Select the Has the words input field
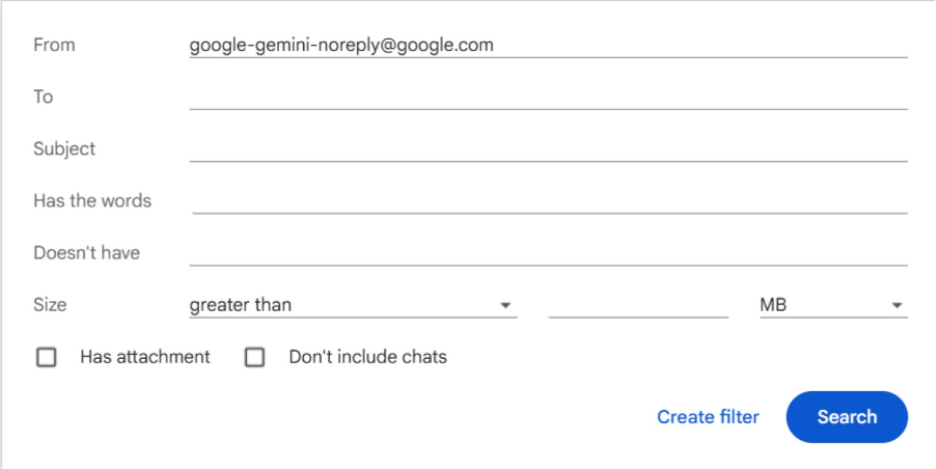The image size is (936, 469). [549, 201]
